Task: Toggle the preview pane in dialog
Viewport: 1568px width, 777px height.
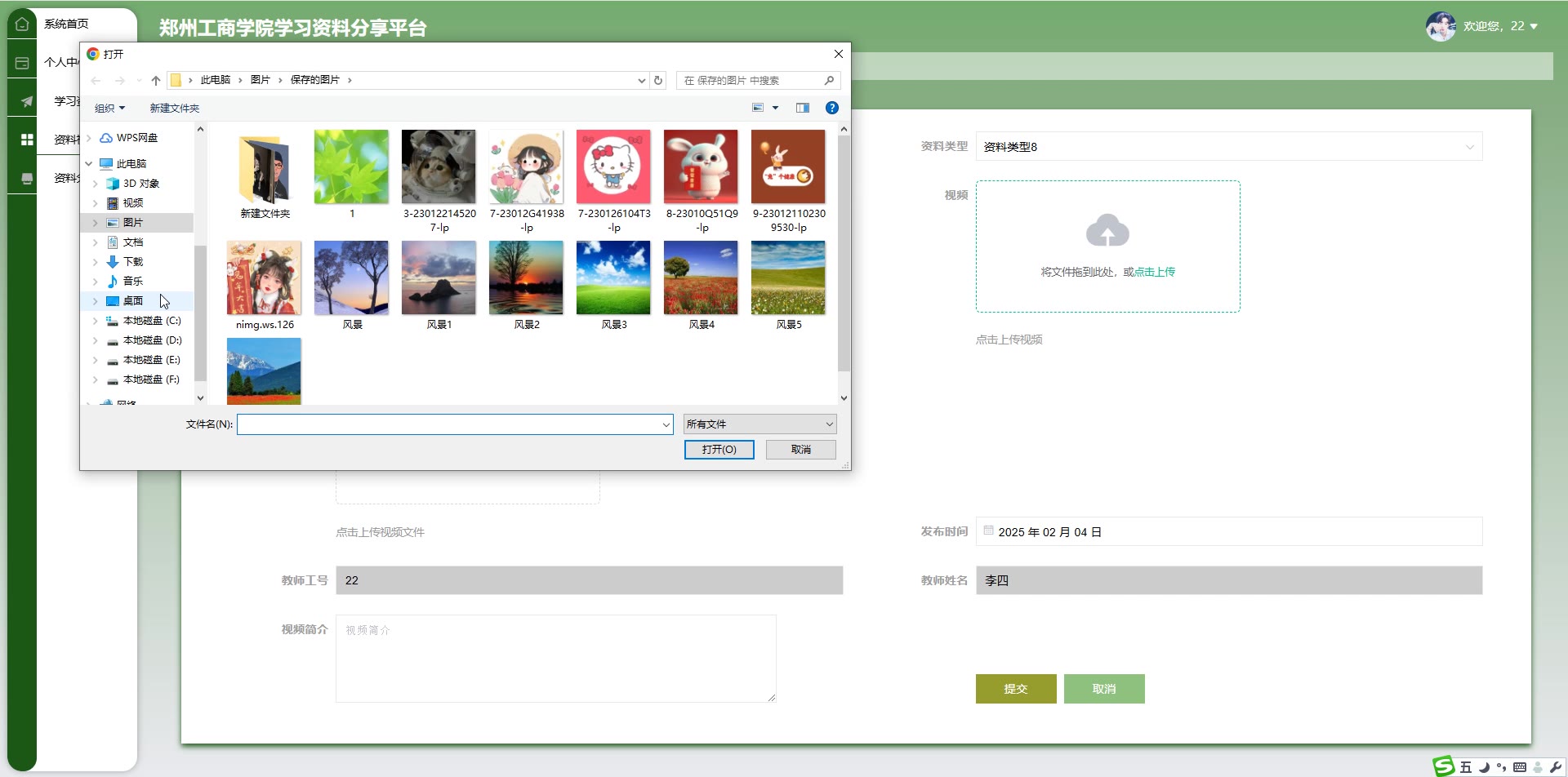Action: (x=803, y=108)
